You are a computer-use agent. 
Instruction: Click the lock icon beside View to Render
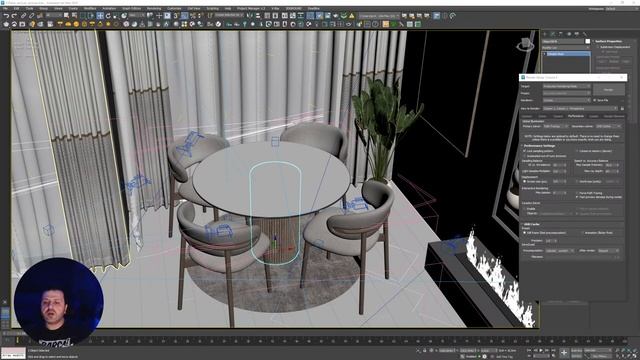622,109
